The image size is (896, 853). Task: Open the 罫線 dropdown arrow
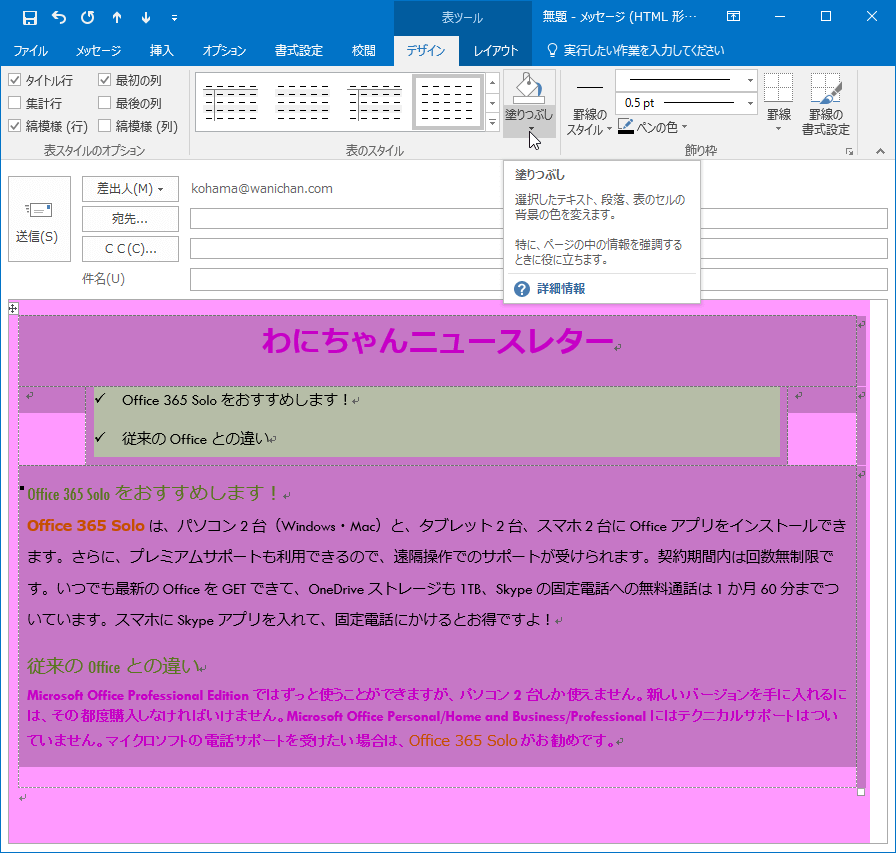coord(778,129)
